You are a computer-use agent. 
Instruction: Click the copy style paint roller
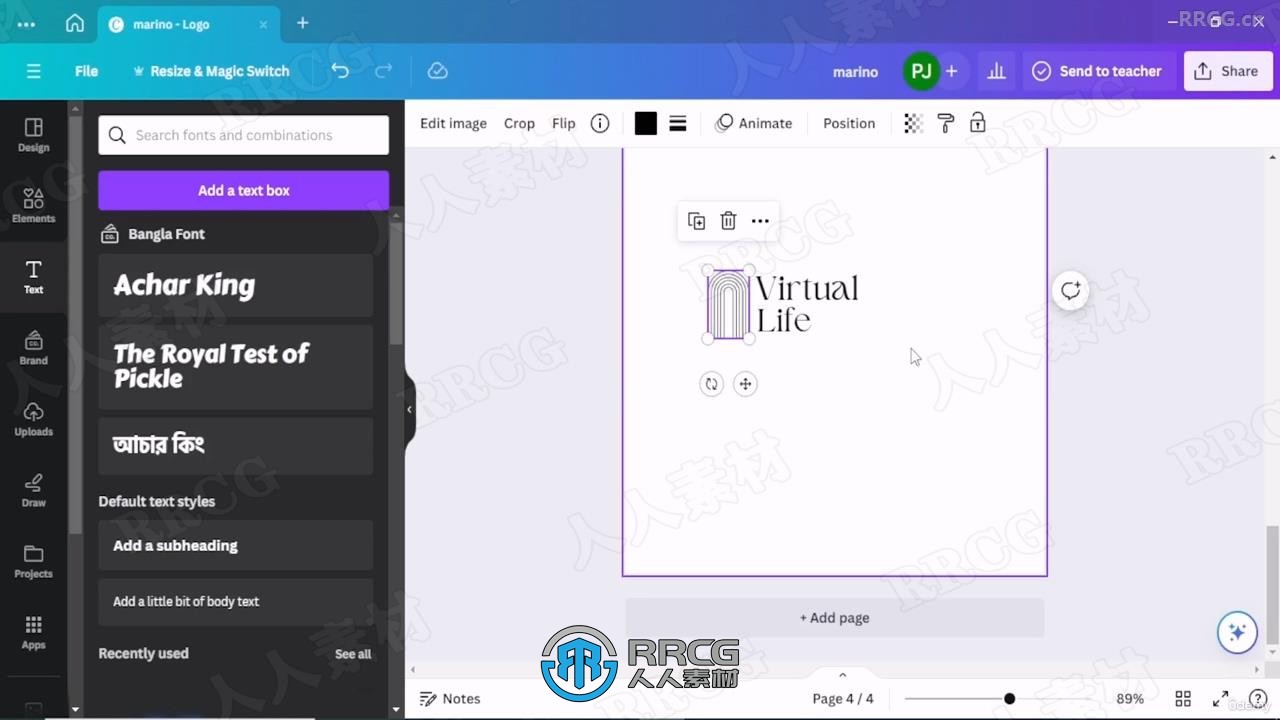[945, 123]
